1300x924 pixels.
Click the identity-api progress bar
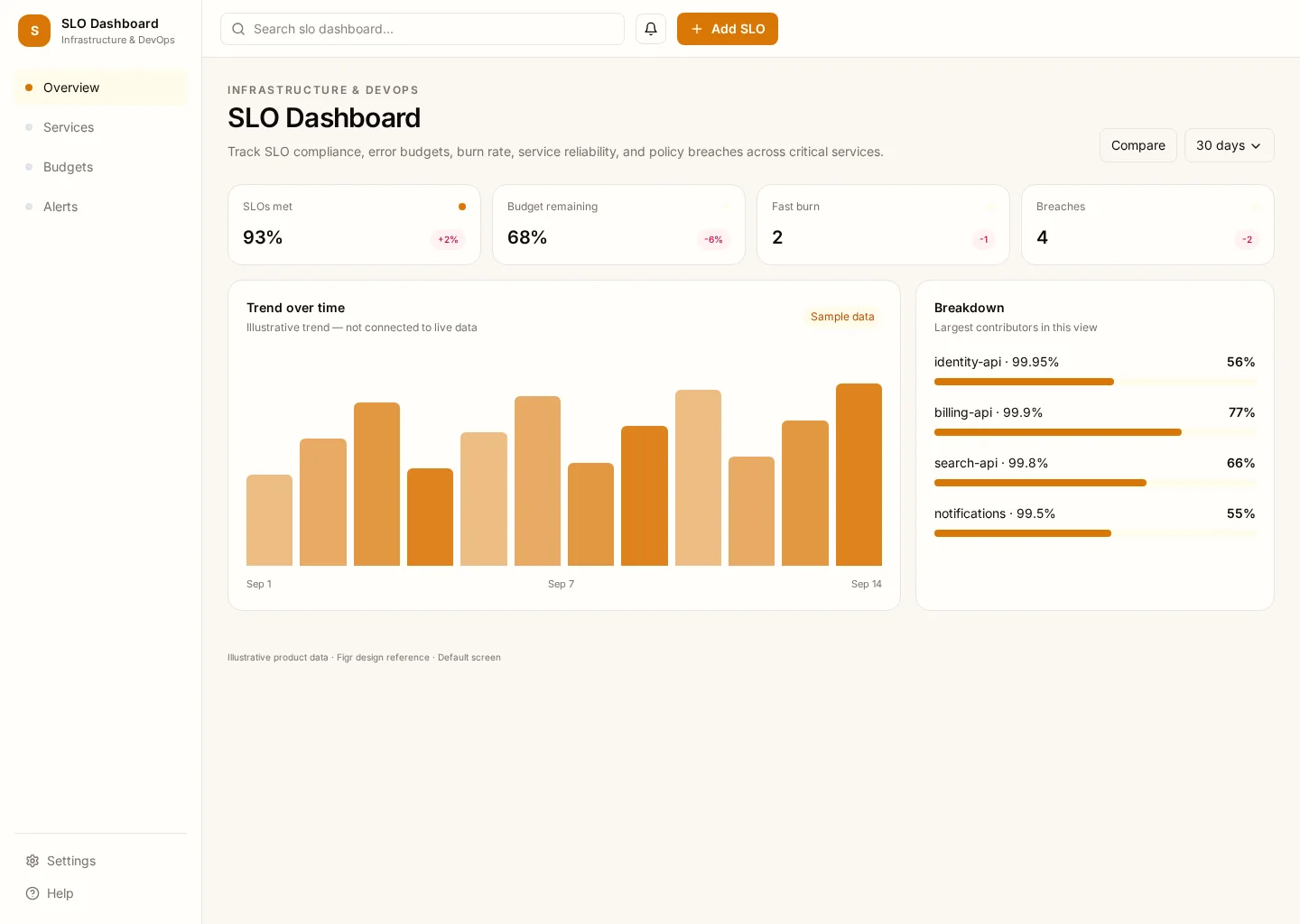click(1095, 382)
